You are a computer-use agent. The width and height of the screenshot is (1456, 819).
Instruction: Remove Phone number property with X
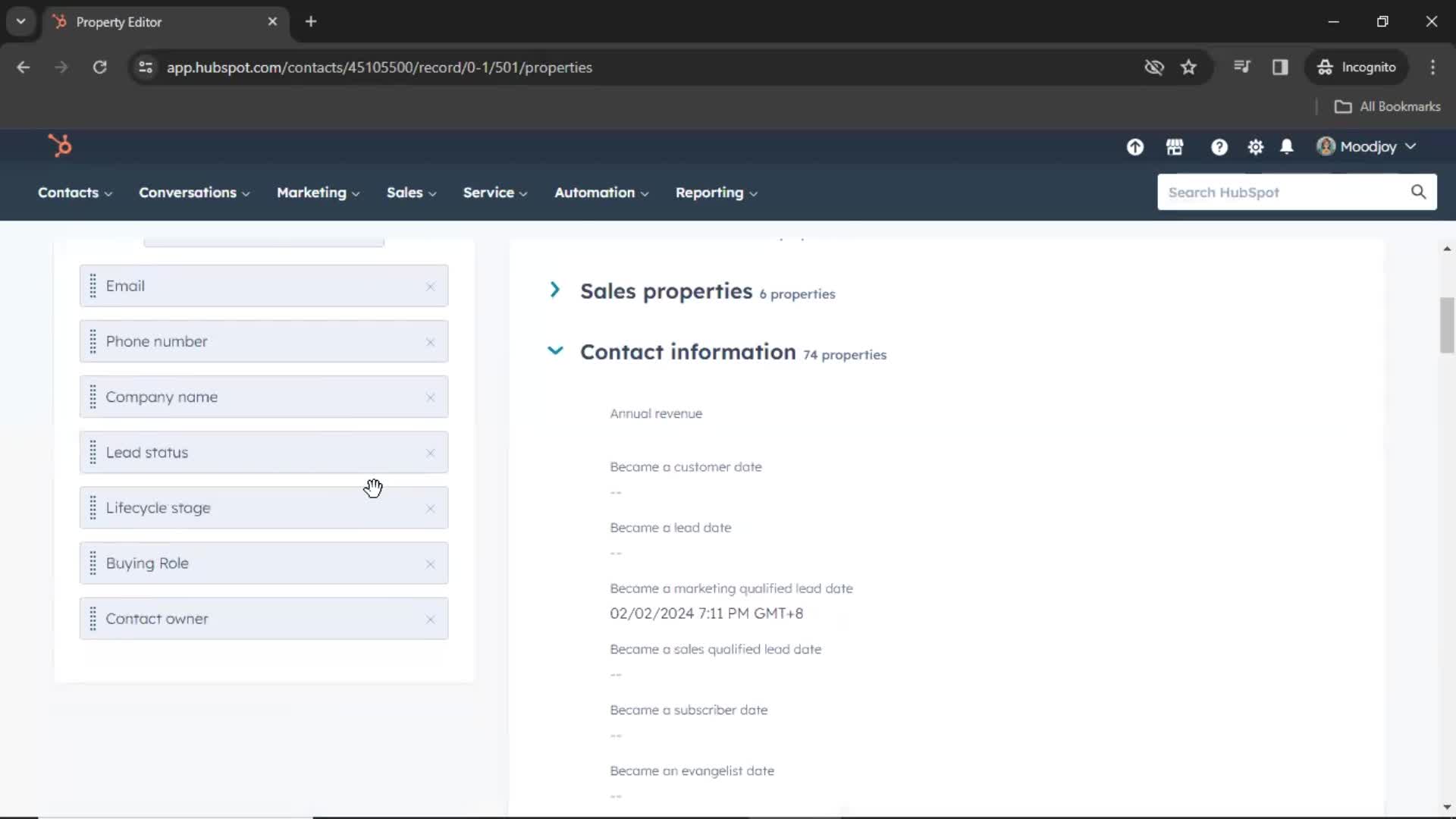(x=430, y=342)
